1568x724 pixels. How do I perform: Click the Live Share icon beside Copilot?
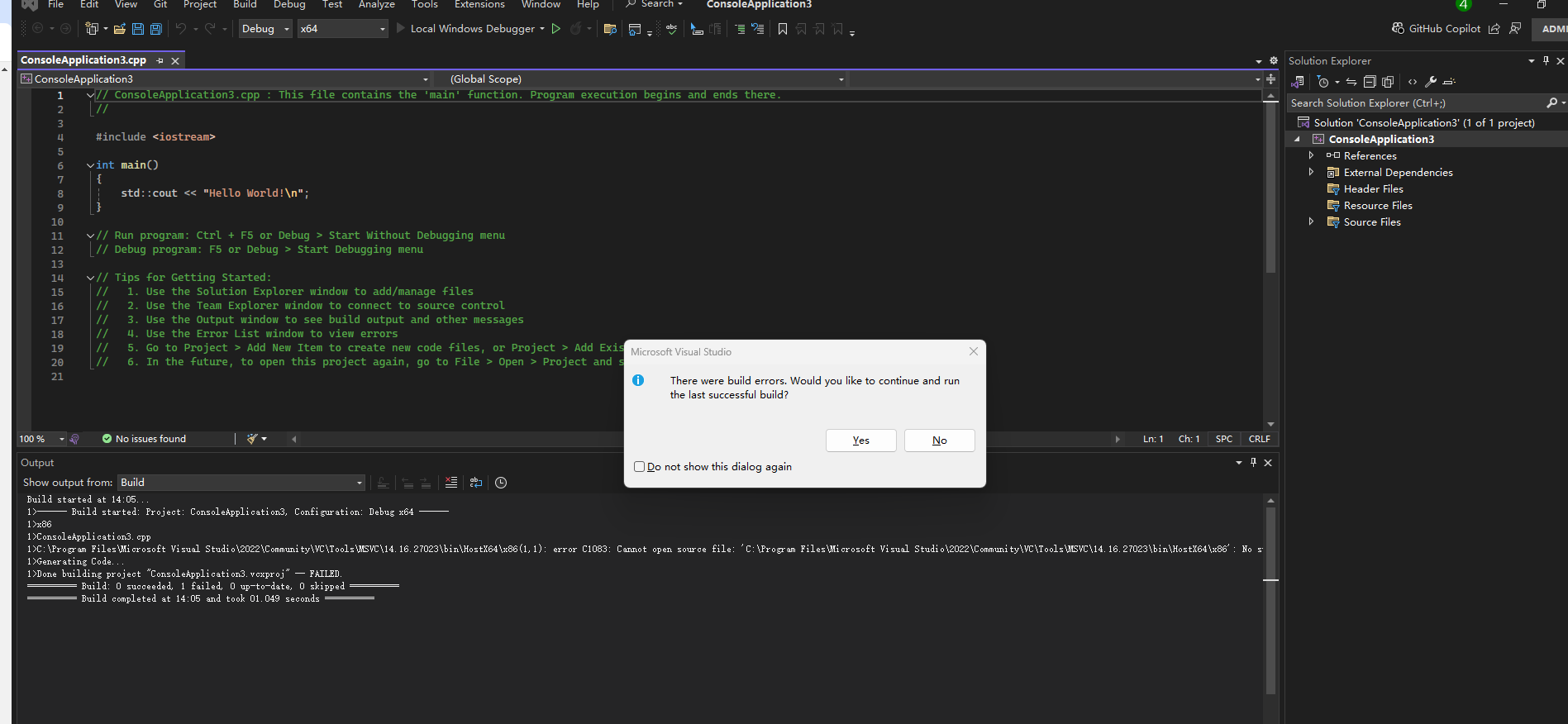point(1494,28)
